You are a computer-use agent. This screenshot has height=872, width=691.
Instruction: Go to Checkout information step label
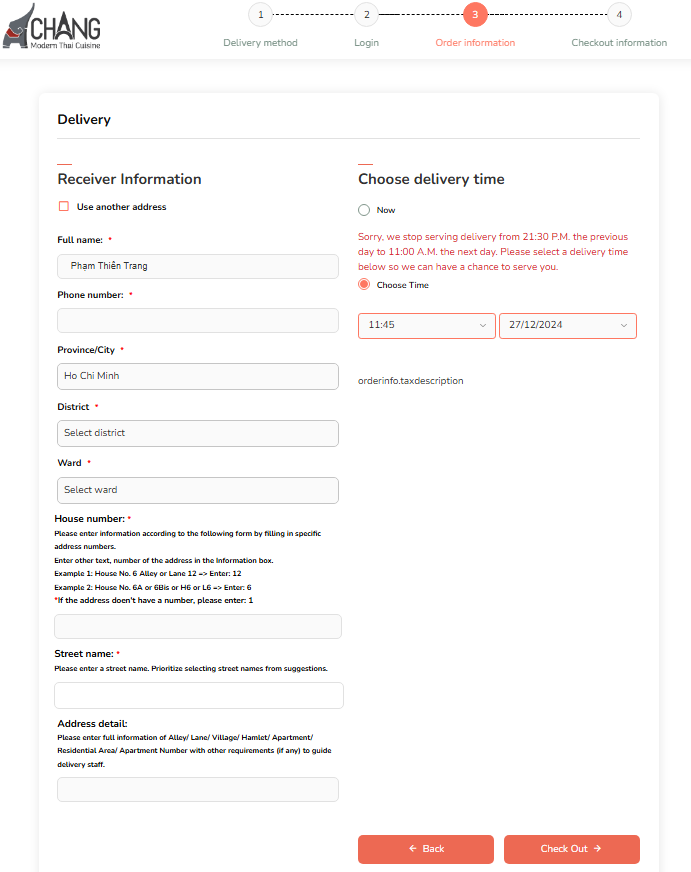click(619, 43)
